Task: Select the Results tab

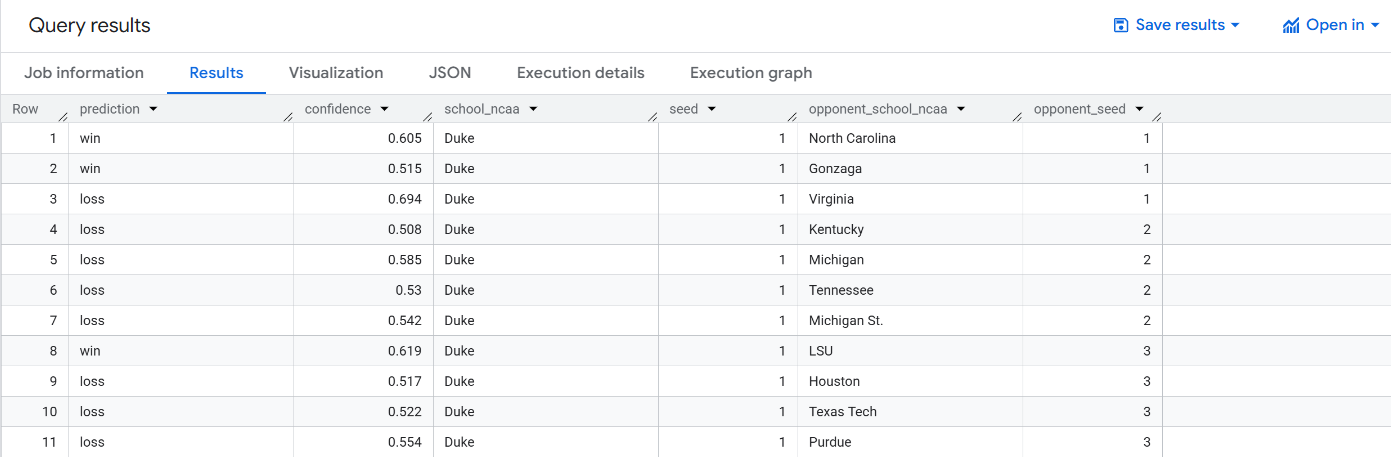Action: coord(216,73)
